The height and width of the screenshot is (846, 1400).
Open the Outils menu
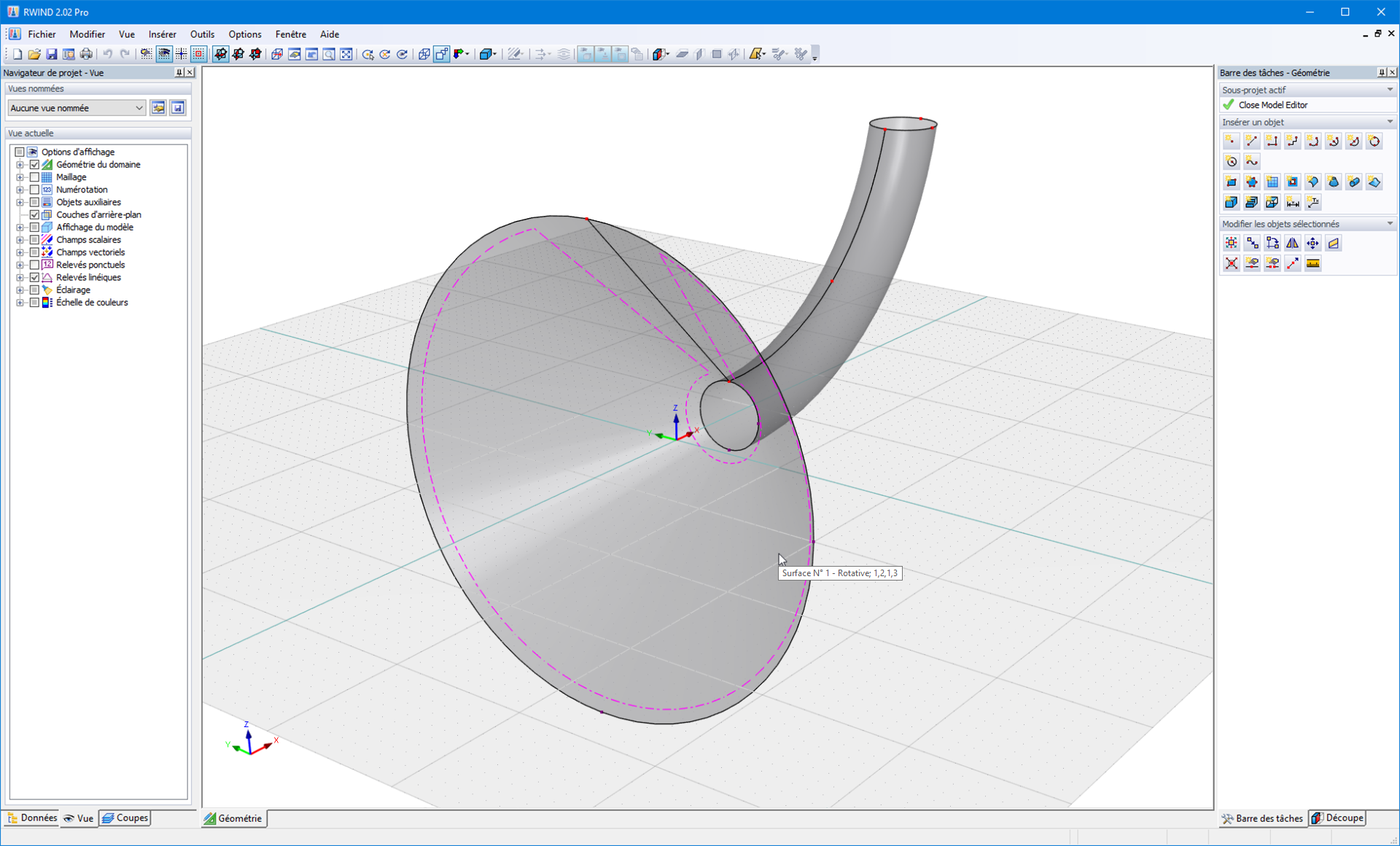[202, 34]
